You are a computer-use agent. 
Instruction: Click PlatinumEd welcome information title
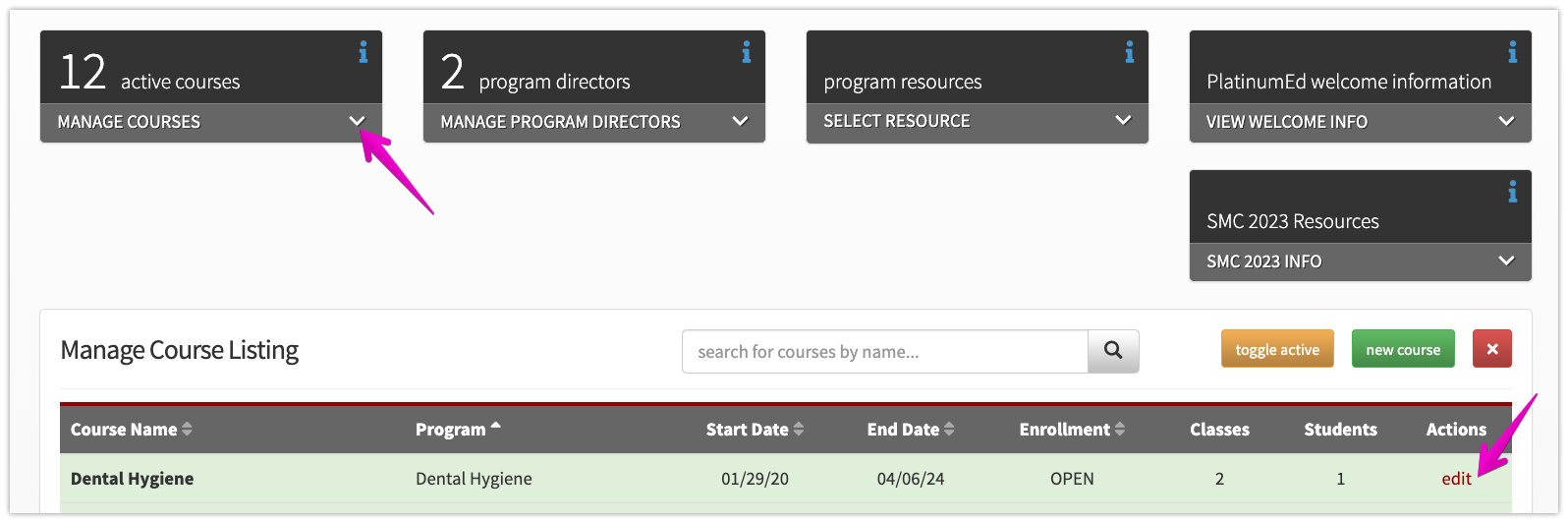pyautogui.click(x=1349, y=82)
